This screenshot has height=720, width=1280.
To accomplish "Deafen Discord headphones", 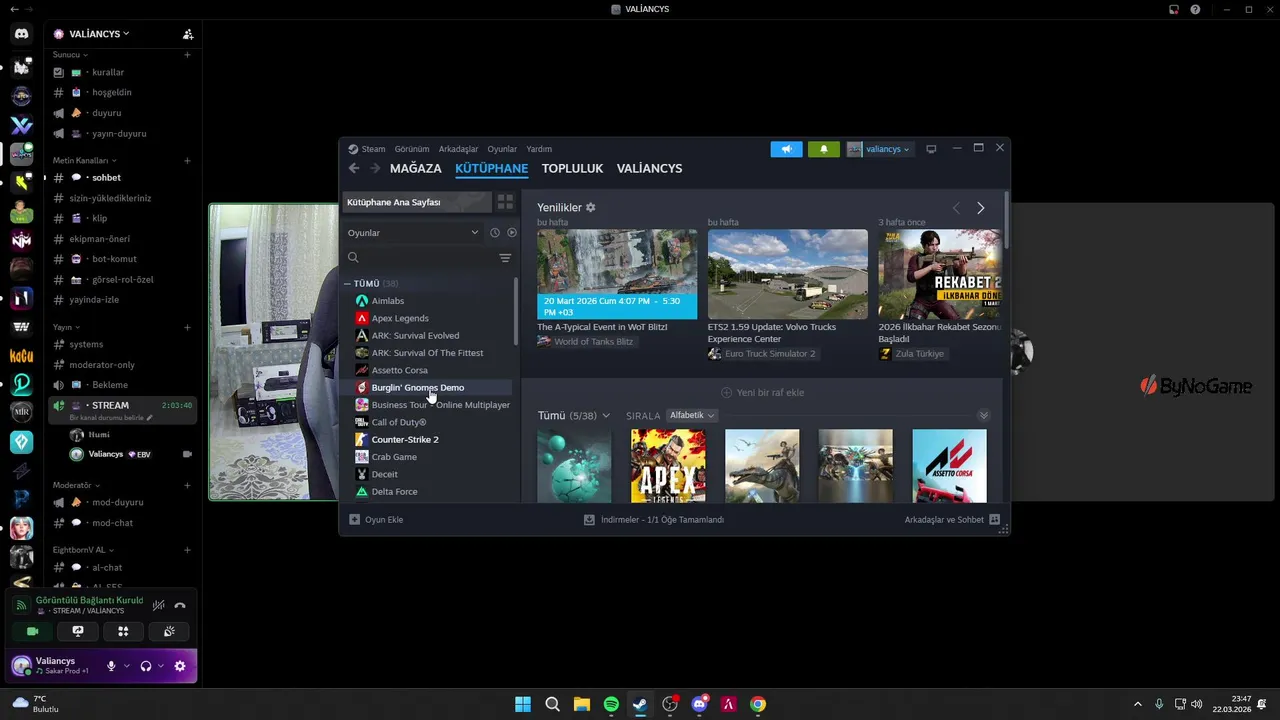I will coord(146,666).
